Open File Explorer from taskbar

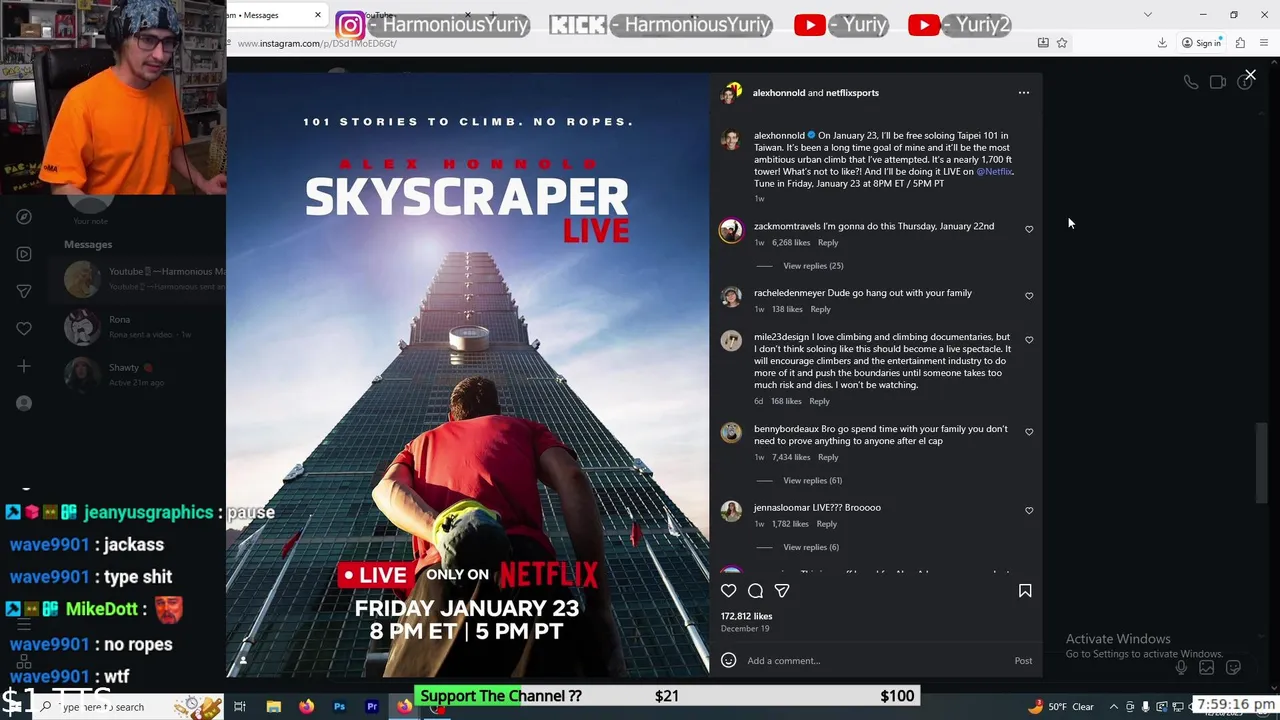click(x=273, y=707)
